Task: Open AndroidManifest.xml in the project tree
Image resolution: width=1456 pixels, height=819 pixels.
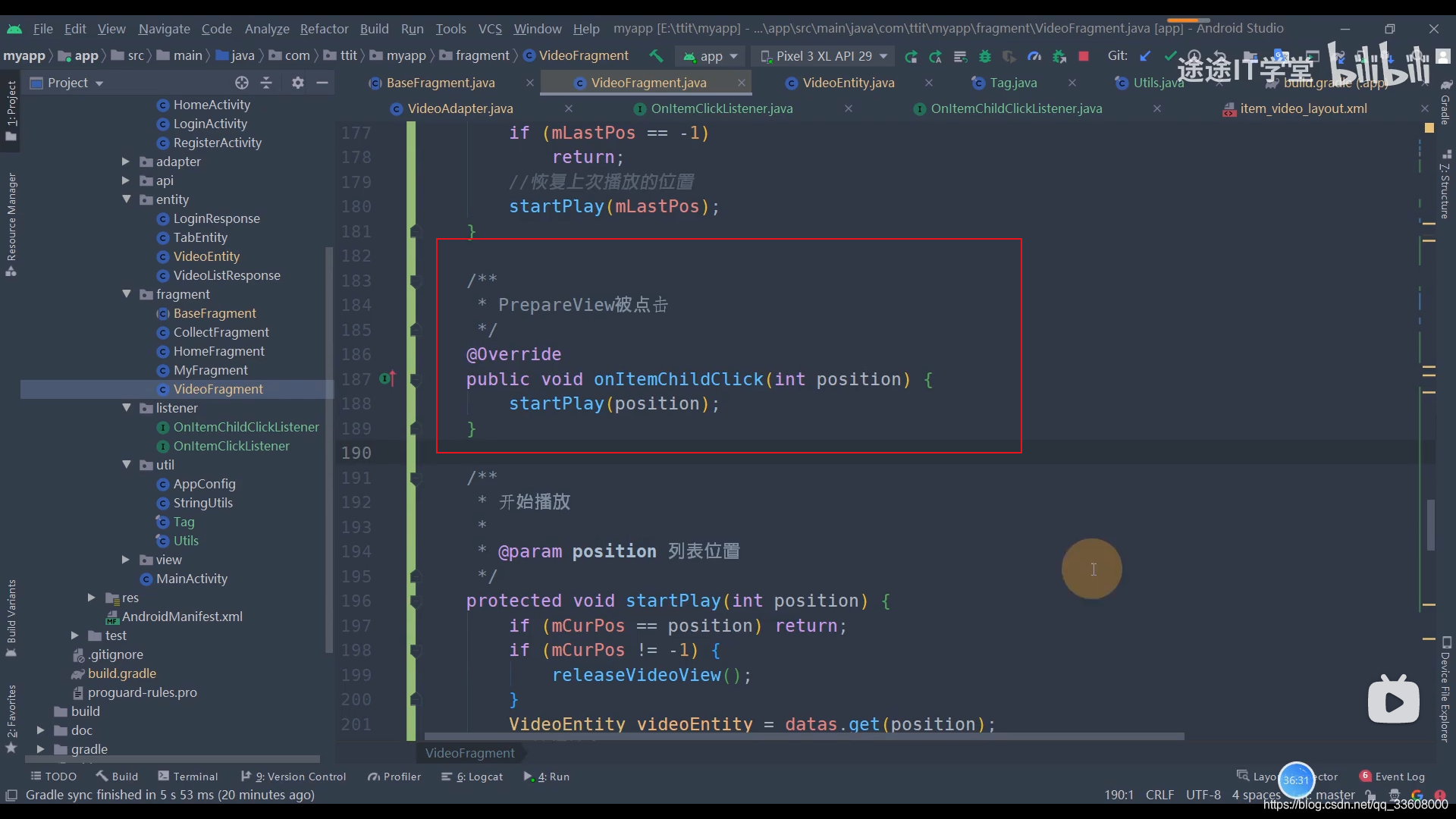Action: click(x=182, y=617)
